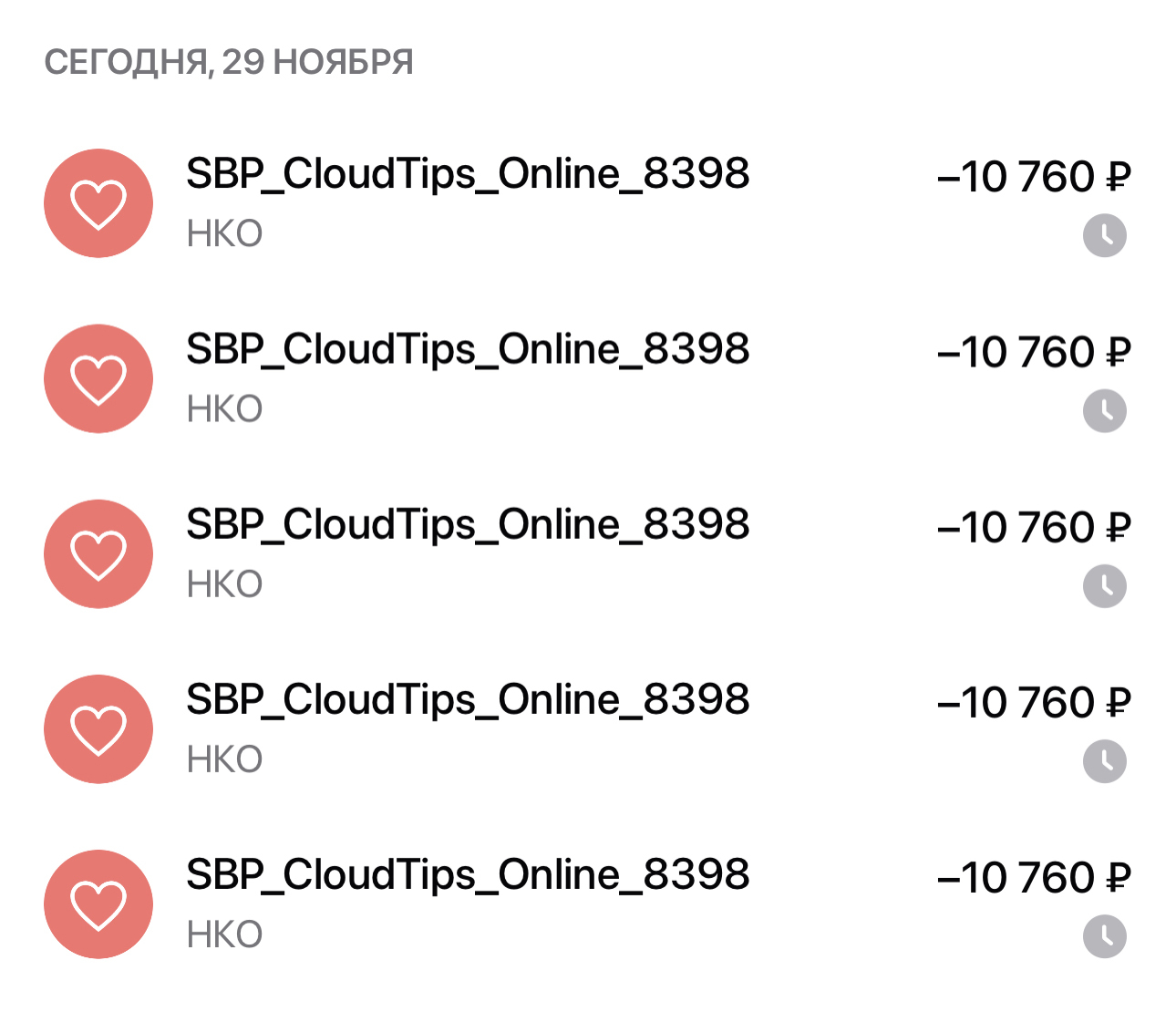Click the –10 760 ₽ amount of the fourth transaction
The width and height of the screenshot is (1176, 1012).
[x=1034, y=702]
